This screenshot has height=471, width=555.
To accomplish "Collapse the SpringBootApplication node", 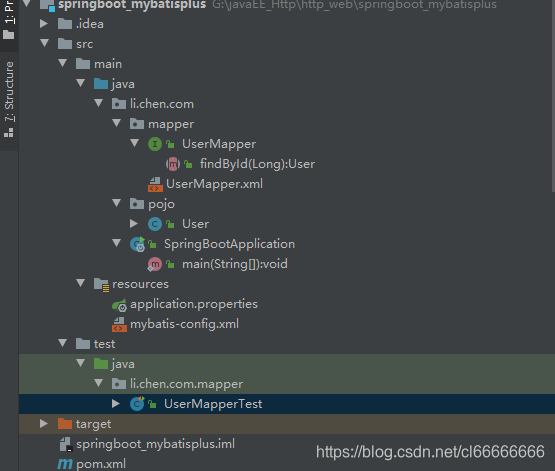I will (x=117, y=243).
